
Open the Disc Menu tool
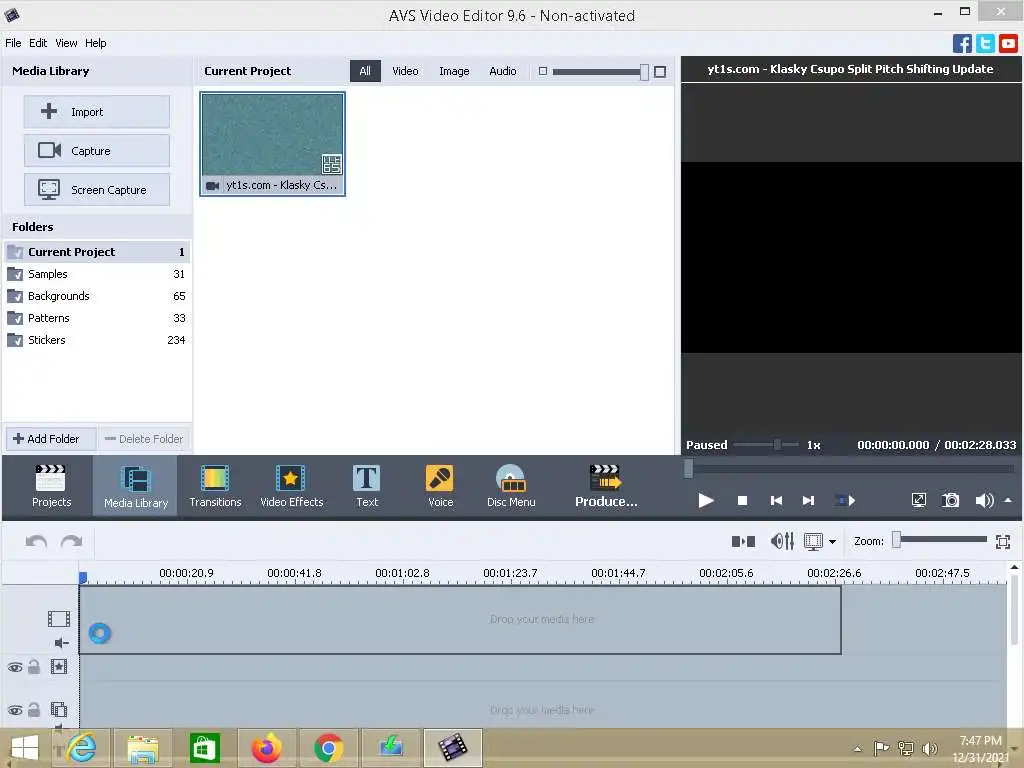point(511,486)
